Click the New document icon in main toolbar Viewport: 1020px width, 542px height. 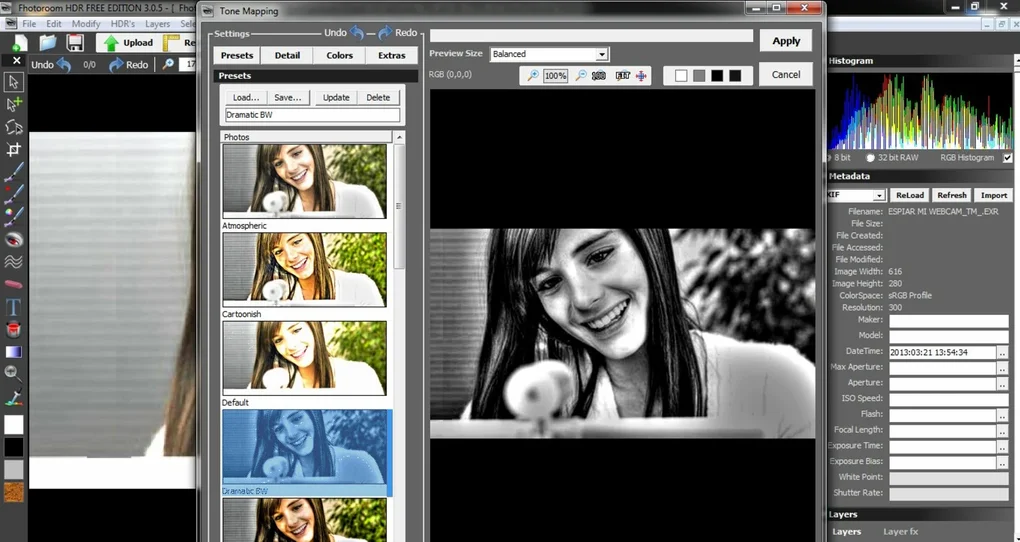pos(20,43)
